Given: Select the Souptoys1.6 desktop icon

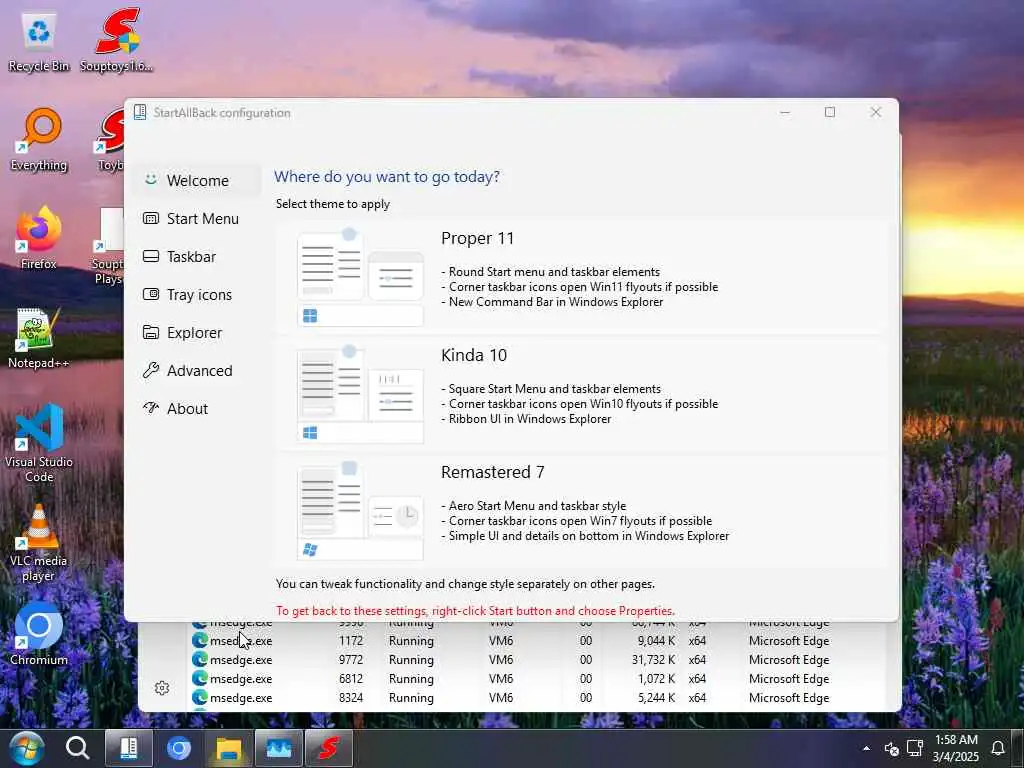Looking at the screenshot, I should pyautogui.click(x=117, y=40).
